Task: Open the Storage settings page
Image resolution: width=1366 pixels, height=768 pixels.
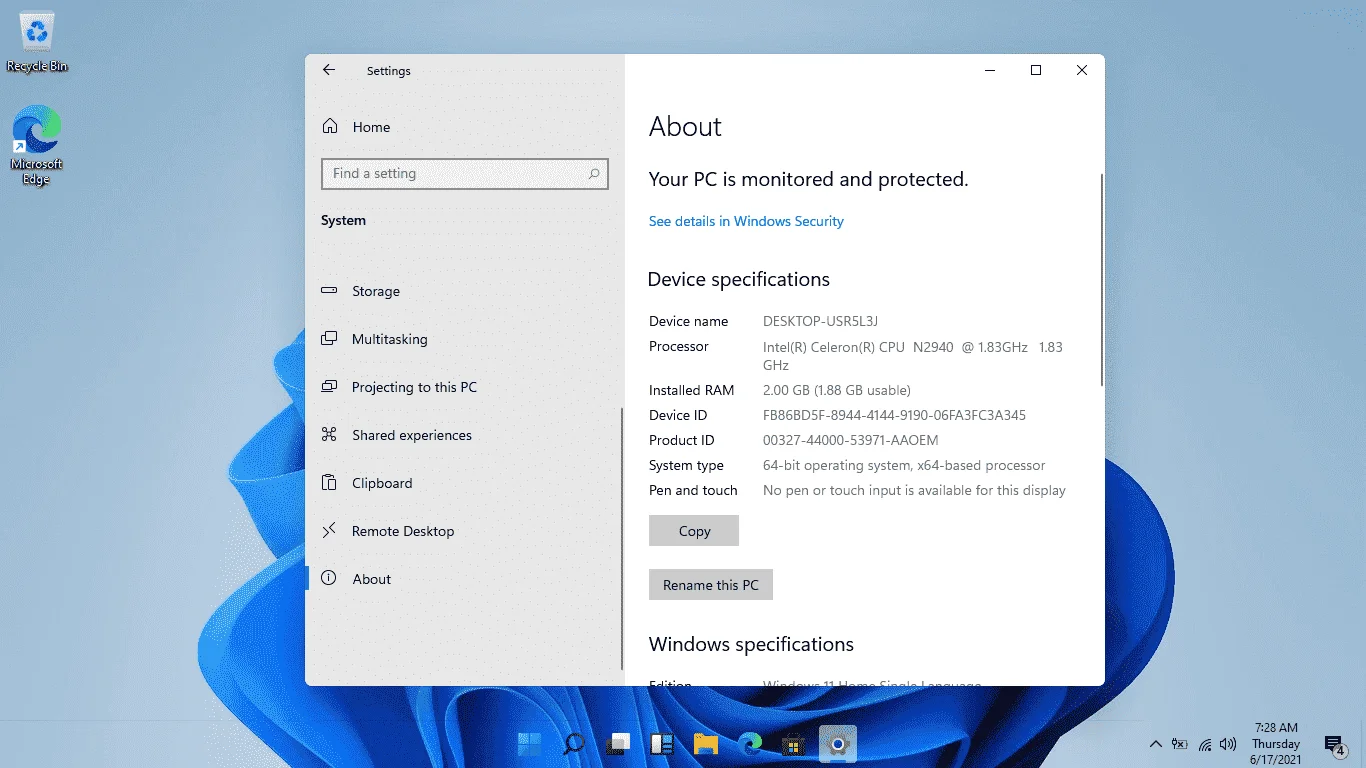Action: click(x=464, y=291)
